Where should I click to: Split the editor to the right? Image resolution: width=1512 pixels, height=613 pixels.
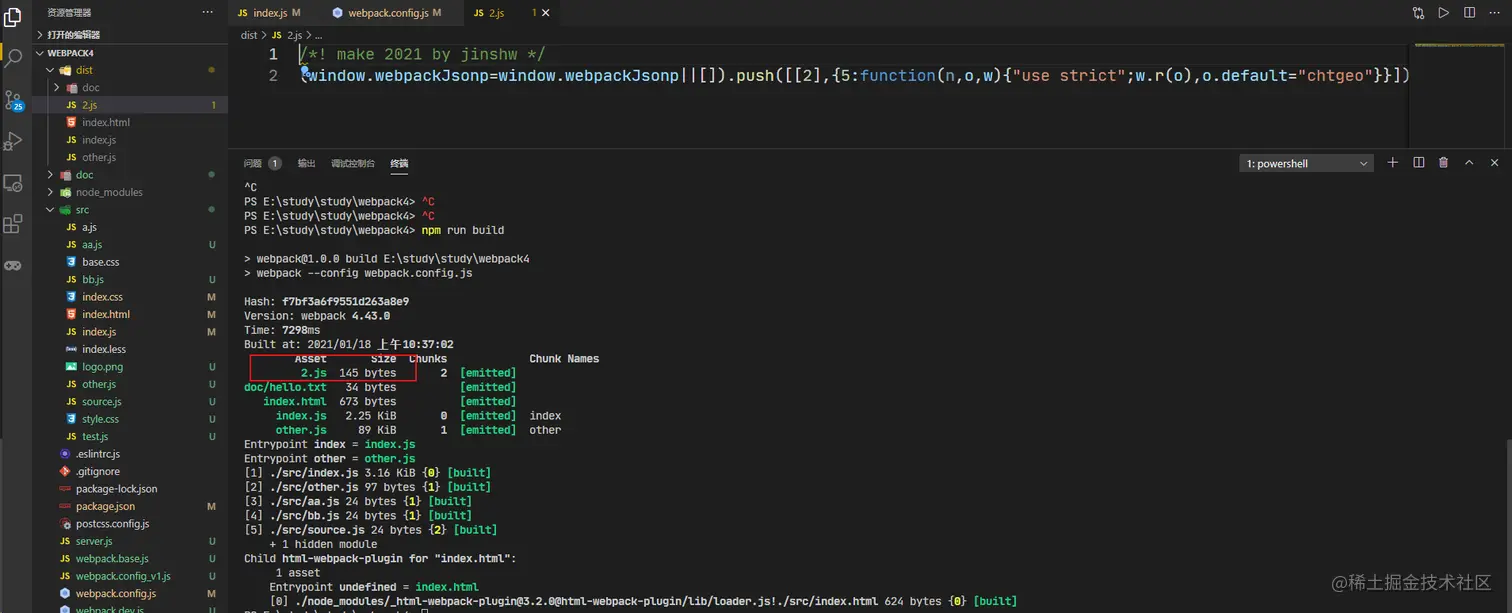pyautogui.click(x=1469, y=13)
